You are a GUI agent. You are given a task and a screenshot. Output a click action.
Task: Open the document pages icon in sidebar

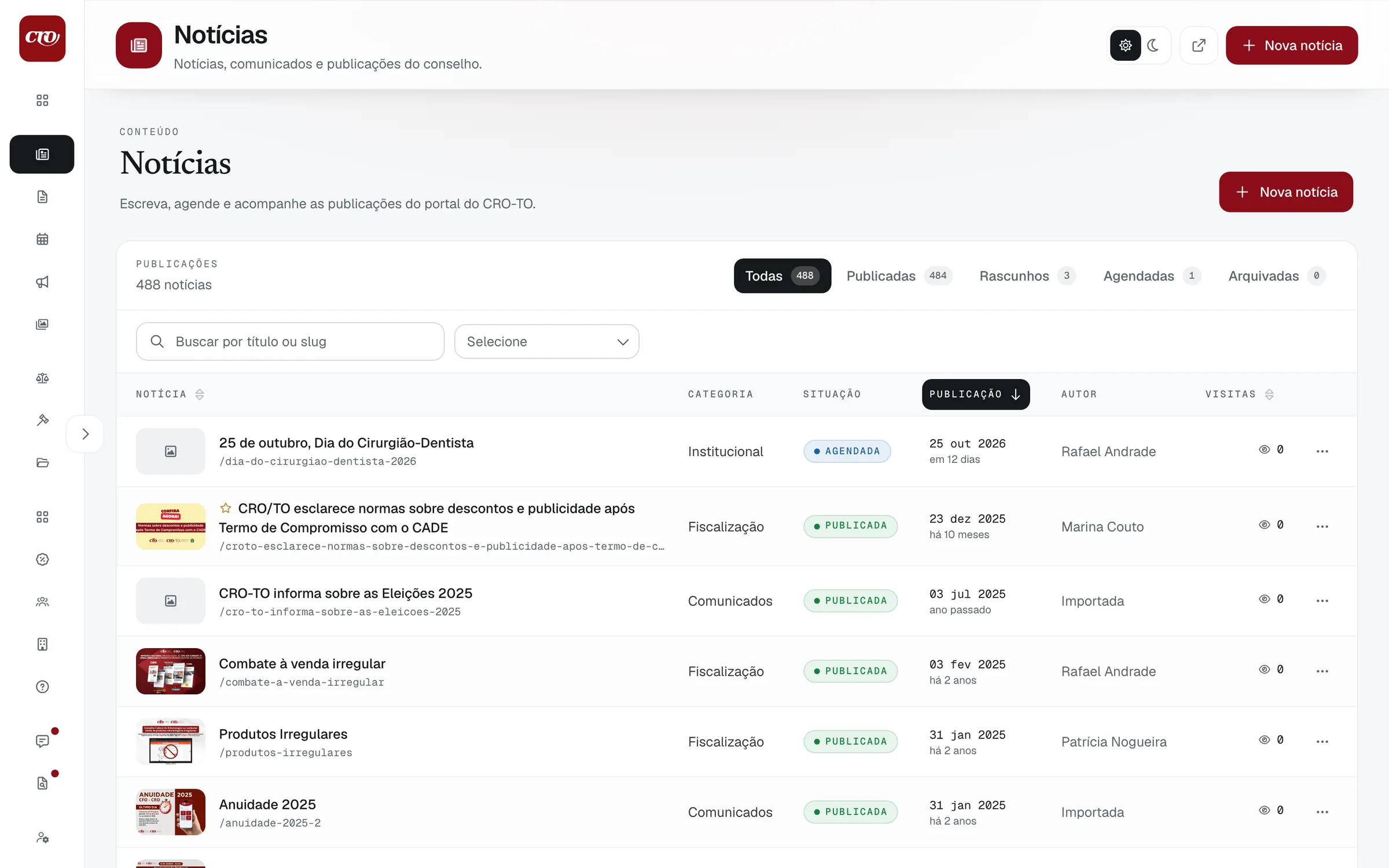click(42, 197)
